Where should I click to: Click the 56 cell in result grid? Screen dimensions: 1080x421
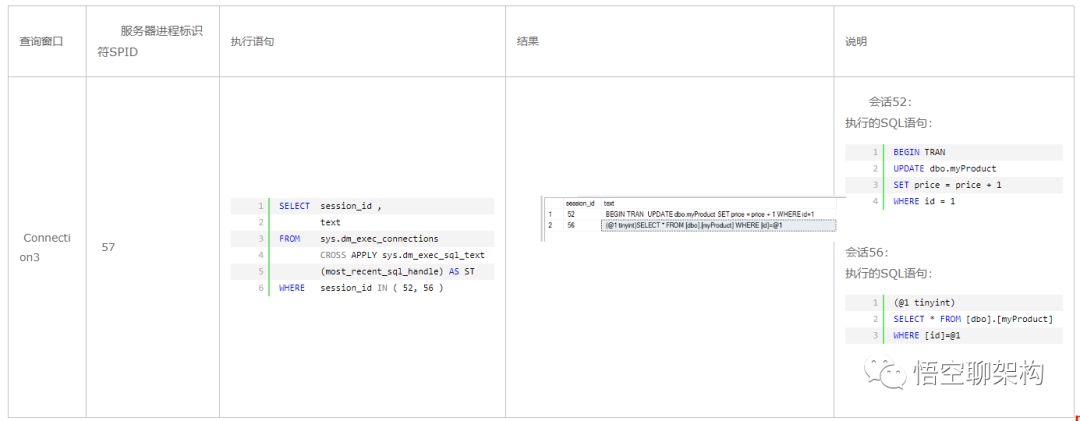point(571,225)
